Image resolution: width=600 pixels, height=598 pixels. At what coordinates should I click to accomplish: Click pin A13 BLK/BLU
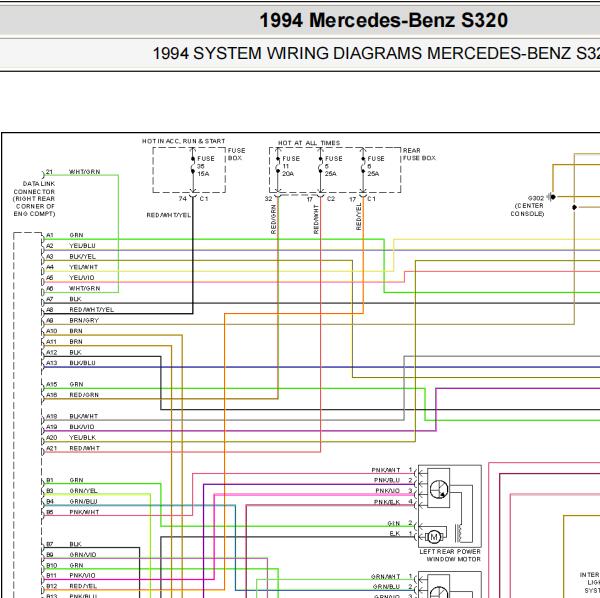click(70, 363)
